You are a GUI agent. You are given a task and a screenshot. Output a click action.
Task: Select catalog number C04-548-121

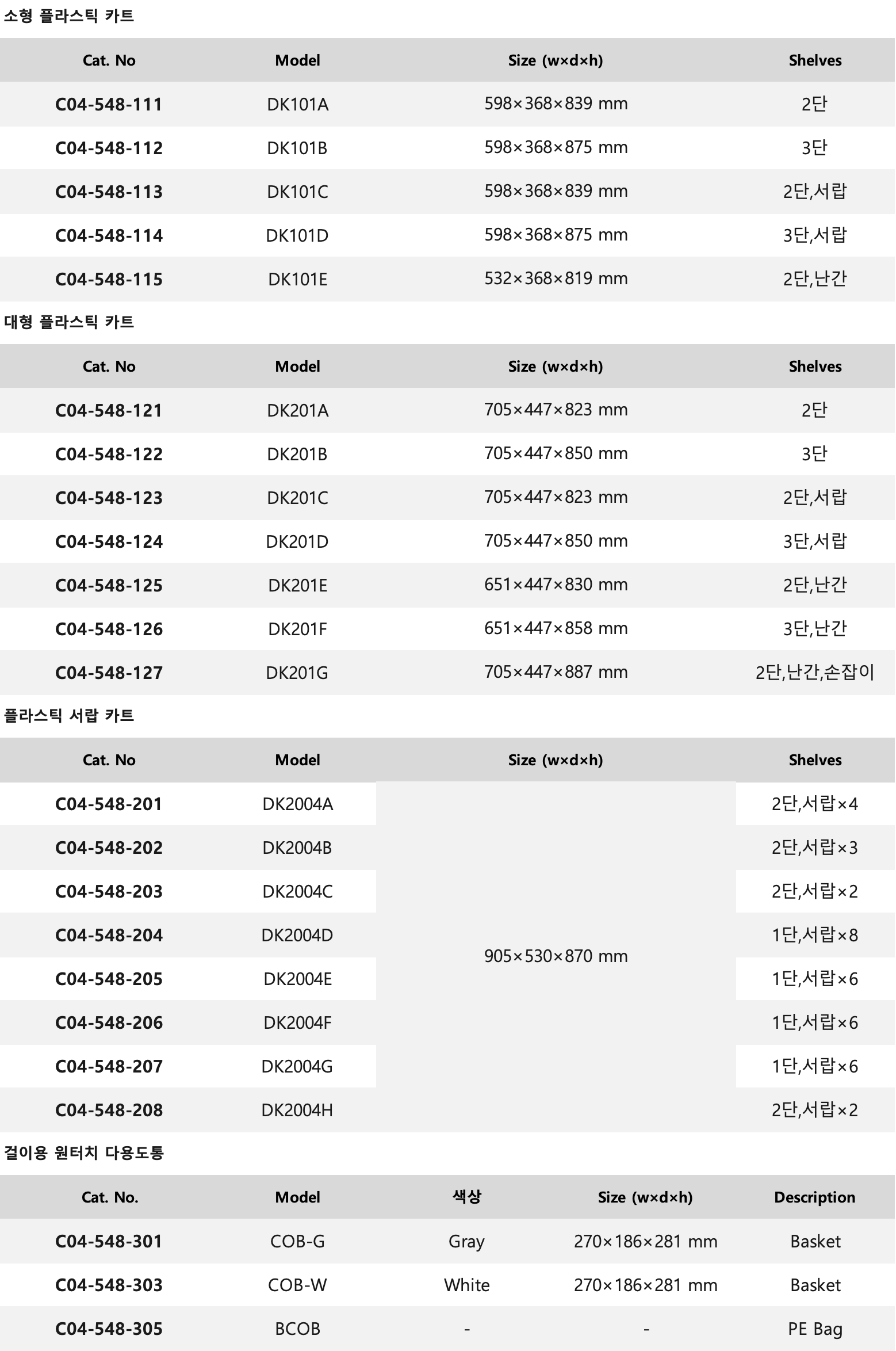[109, 410]
